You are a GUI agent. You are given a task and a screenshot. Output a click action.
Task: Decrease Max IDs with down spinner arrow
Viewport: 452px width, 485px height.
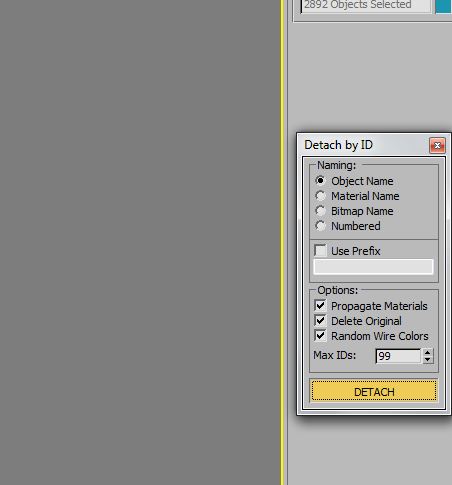pos(428,360)
